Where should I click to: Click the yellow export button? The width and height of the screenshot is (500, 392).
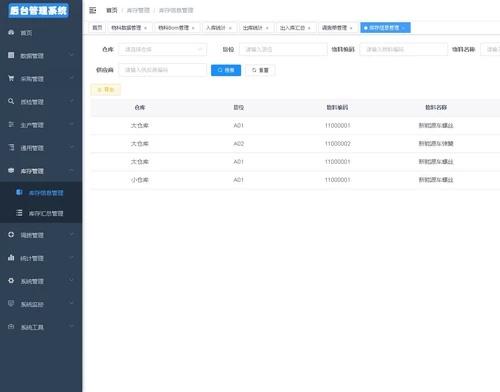coord(106,90)
